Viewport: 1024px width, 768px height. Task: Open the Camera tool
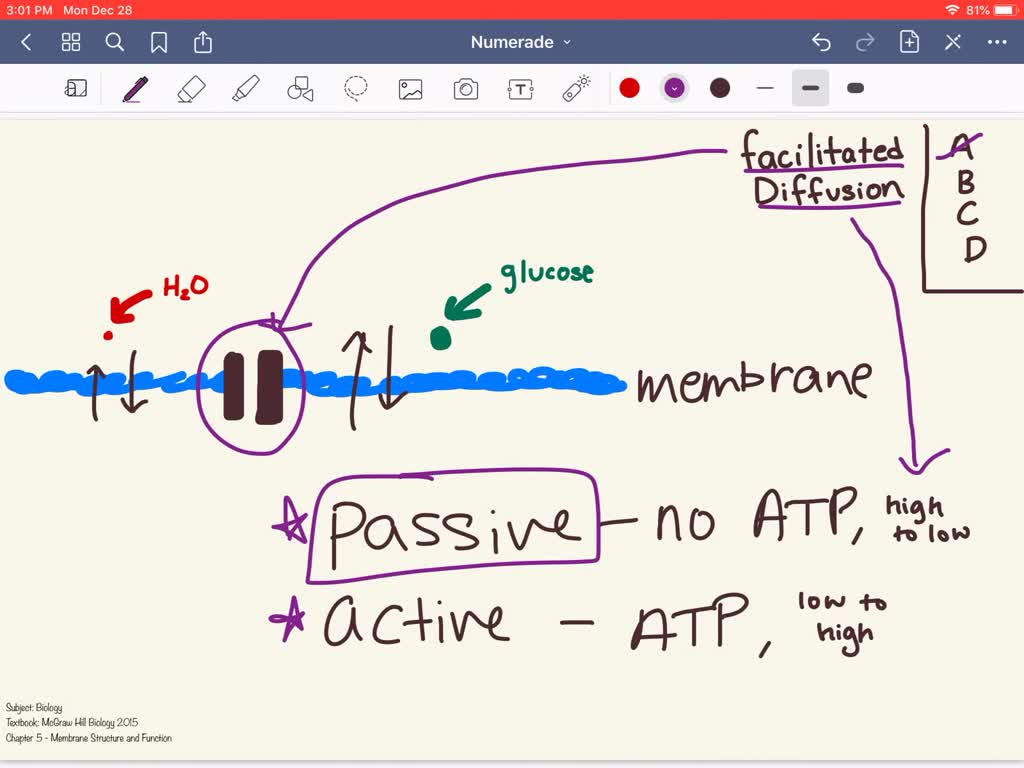coord(464,88)
